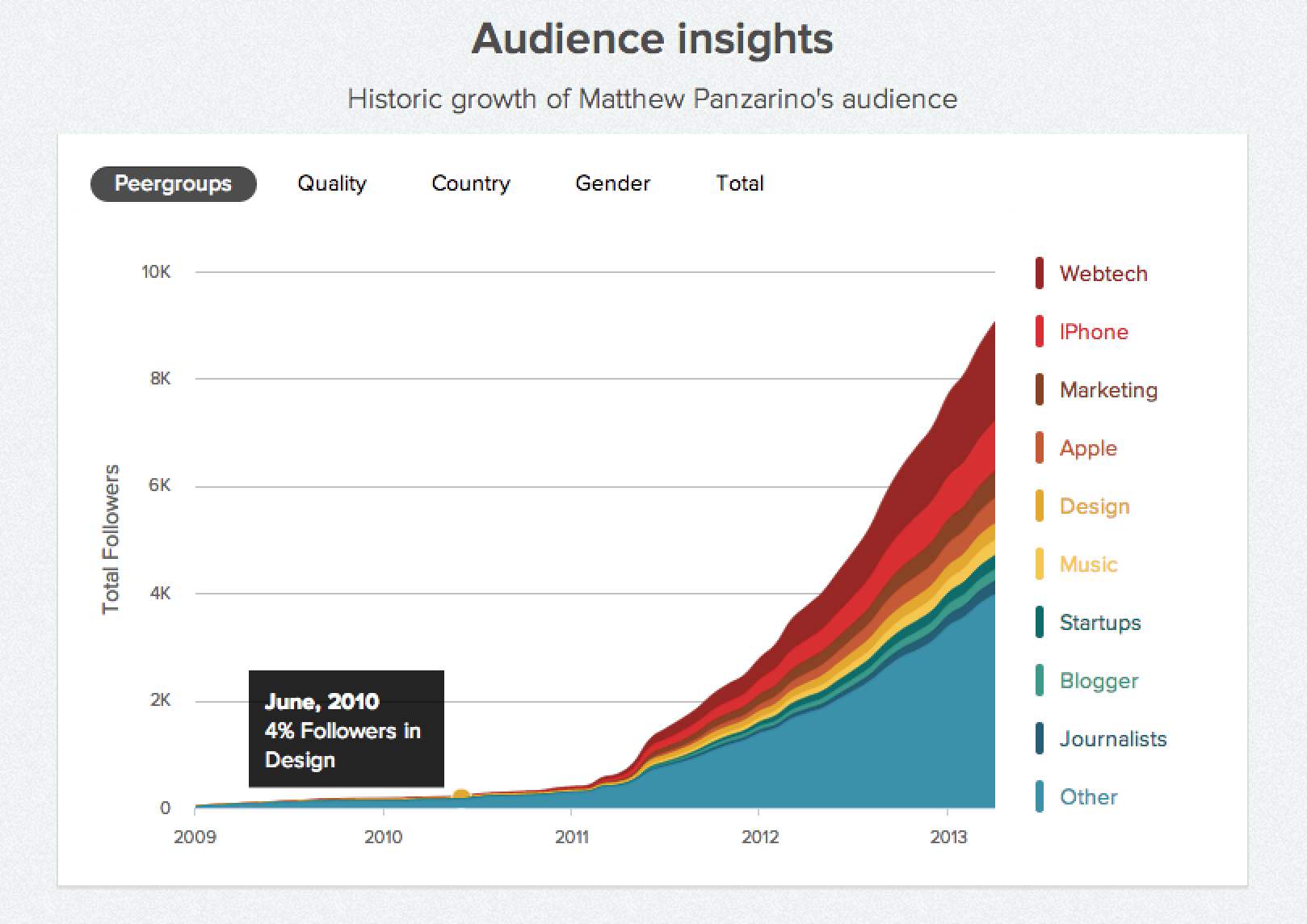Image resolution: width=1307 pixels, height=924 pixels.
Task: Toggle the Journalists legend label
Action: click(1113, 738)
